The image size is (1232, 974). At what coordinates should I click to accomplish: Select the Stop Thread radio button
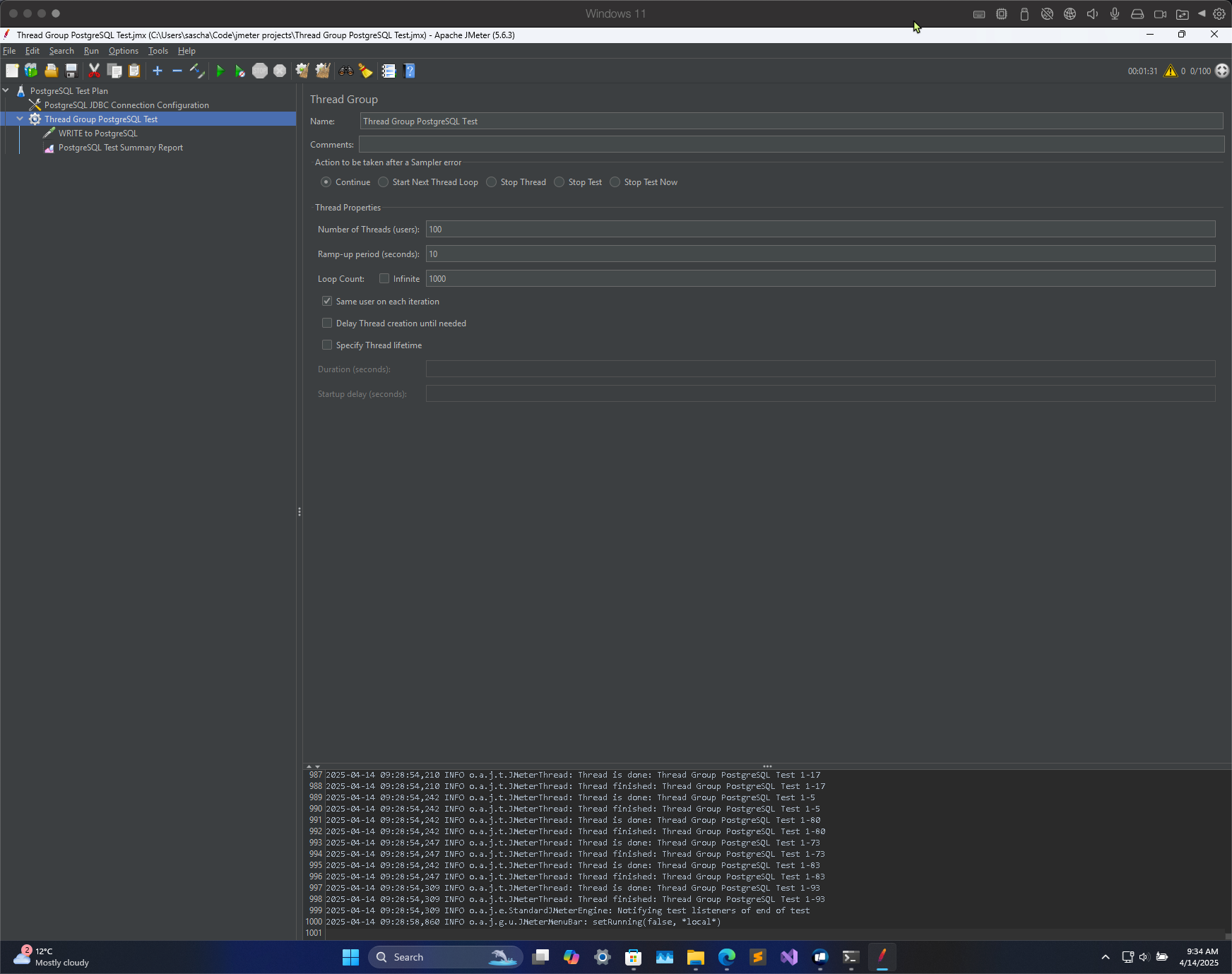[x=491, y=182]
